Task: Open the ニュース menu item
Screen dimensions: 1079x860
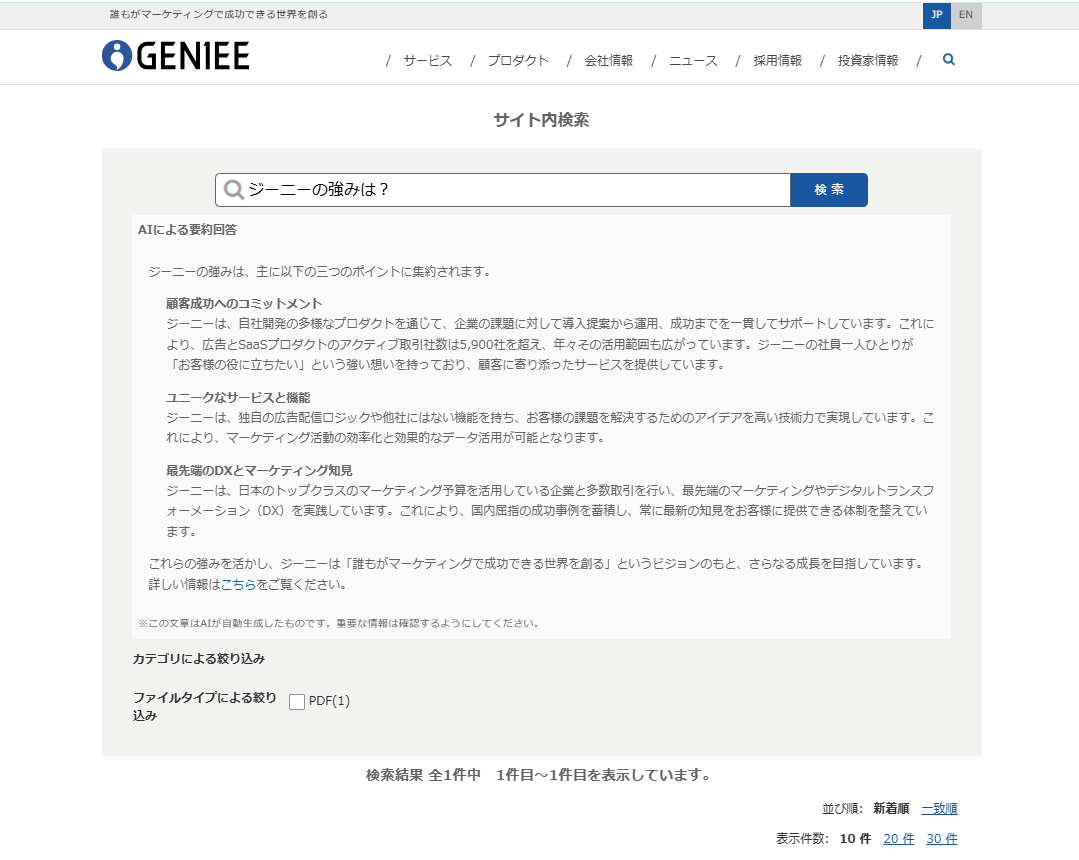Action: pyautogui.click(x=692, y=60)
